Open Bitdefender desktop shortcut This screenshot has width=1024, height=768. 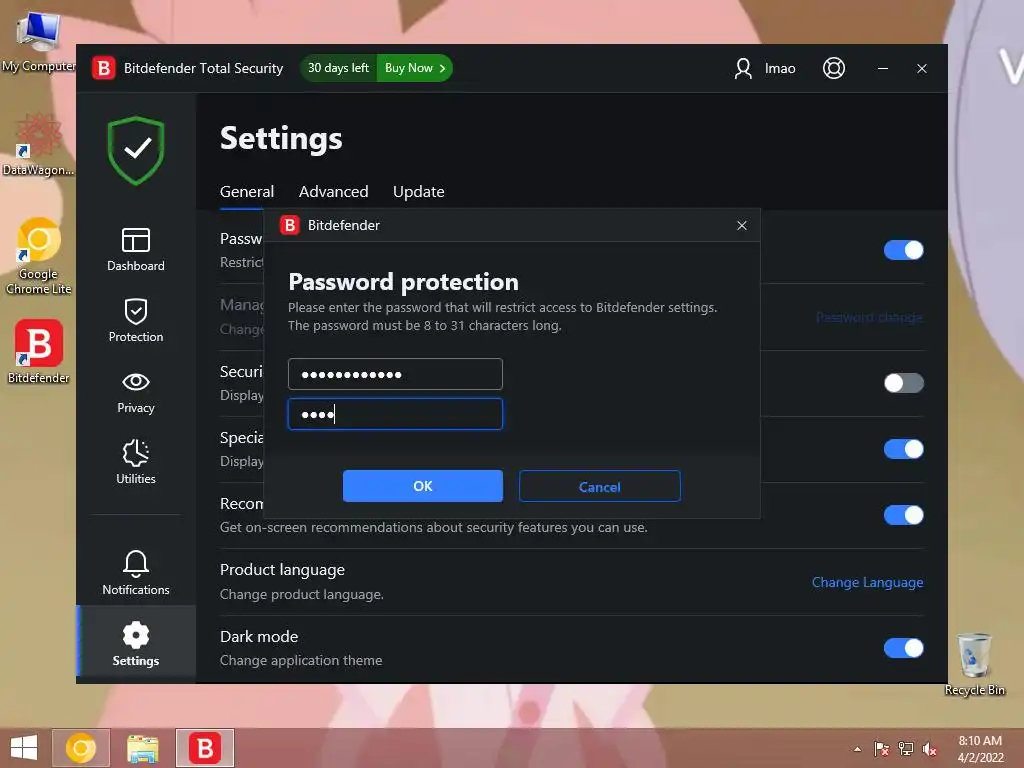pyautogui.click(x=38, y=351)
